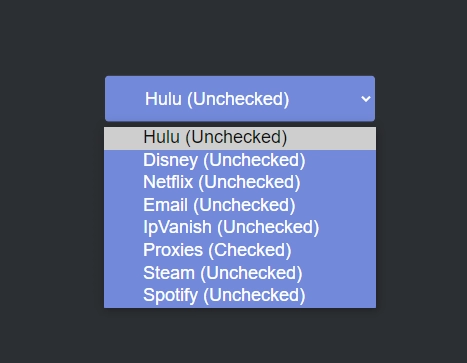Image resolution: width=467 pixels, height=363 pixels.
Task: Choose Disney (Unchecked) from the list
Action: [240, 160]
